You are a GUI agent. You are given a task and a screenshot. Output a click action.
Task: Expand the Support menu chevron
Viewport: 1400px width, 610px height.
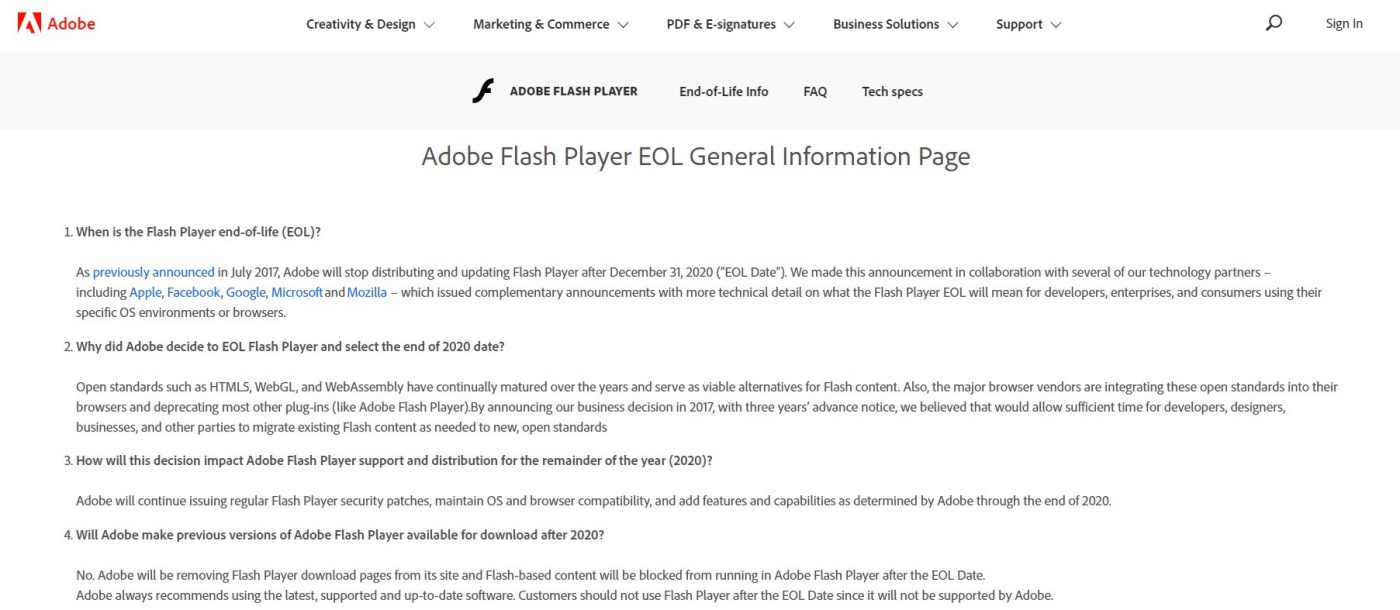[1056, 25]
